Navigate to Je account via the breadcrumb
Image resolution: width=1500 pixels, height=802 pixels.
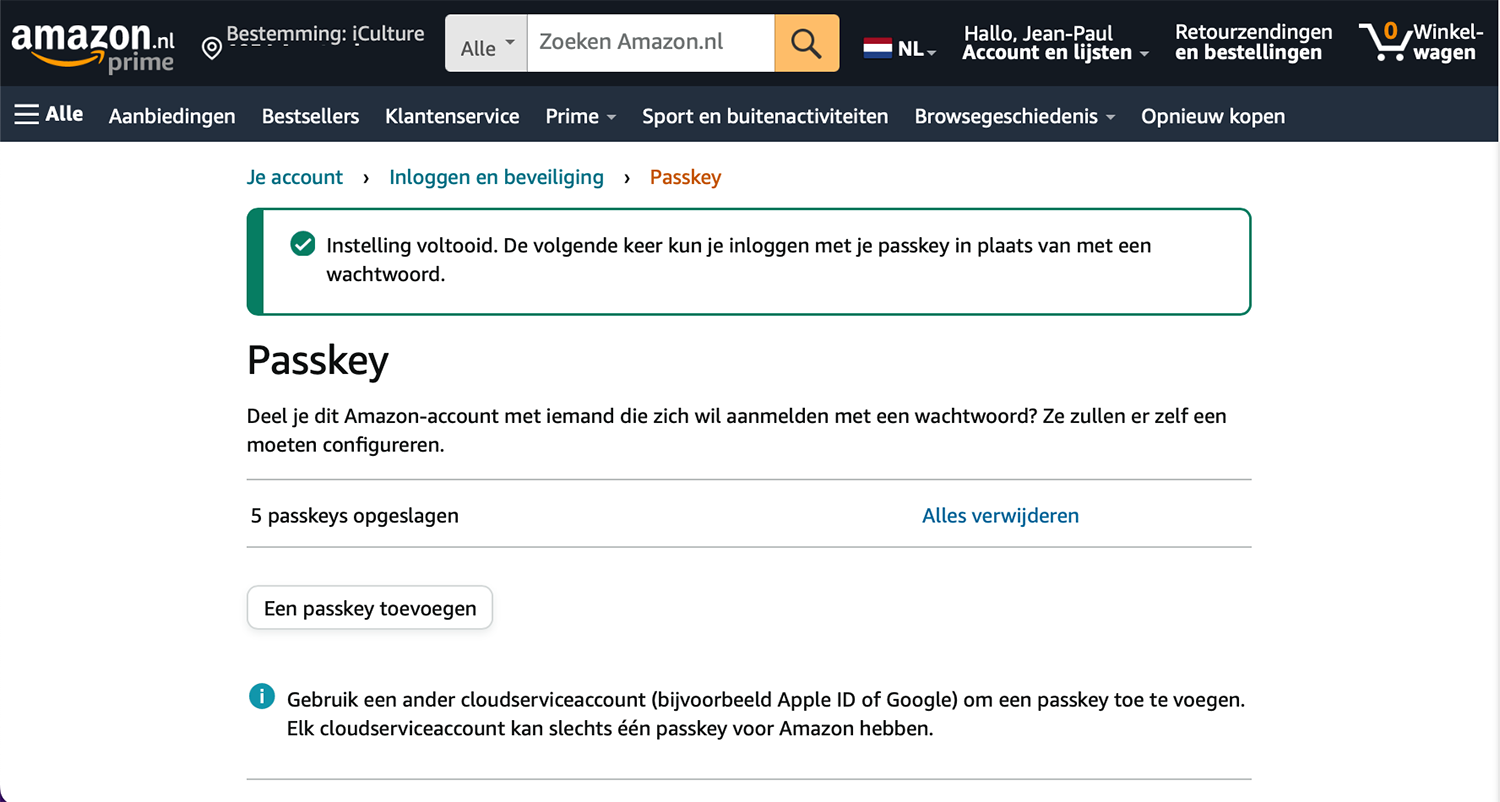294,177
